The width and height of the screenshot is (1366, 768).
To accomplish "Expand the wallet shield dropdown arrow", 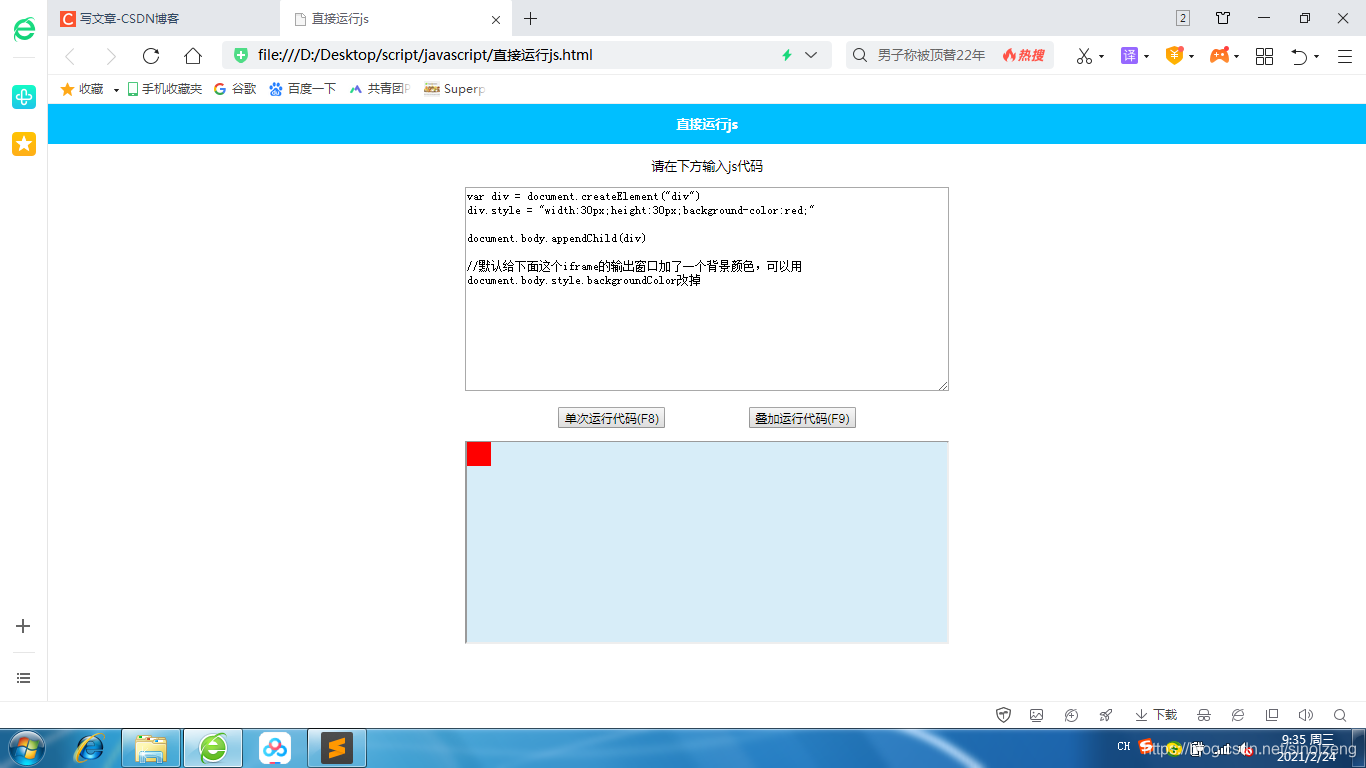I will click(x=1192, y=56).
